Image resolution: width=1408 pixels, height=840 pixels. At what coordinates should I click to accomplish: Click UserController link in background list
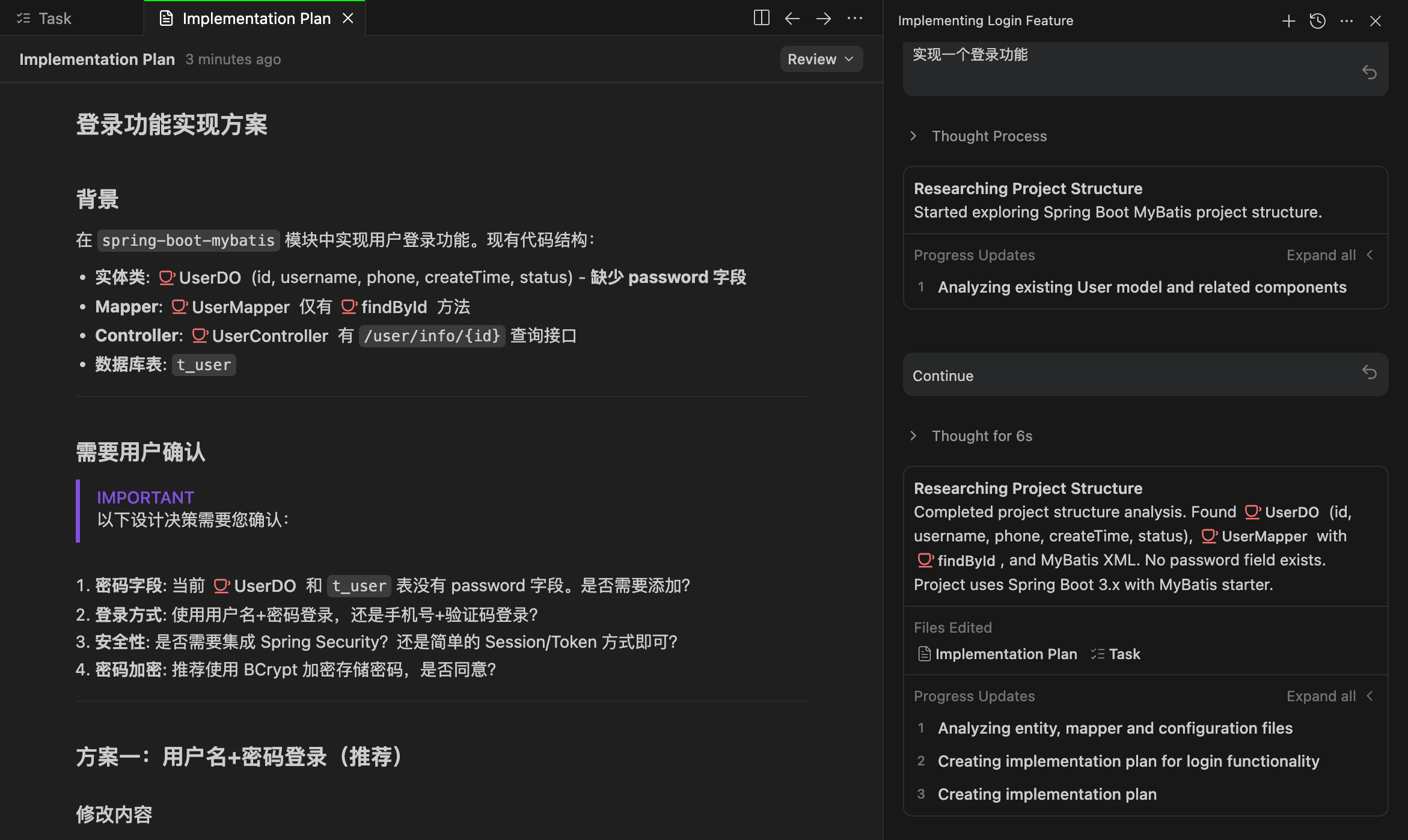pyautogui.click(x=269, y=336)
